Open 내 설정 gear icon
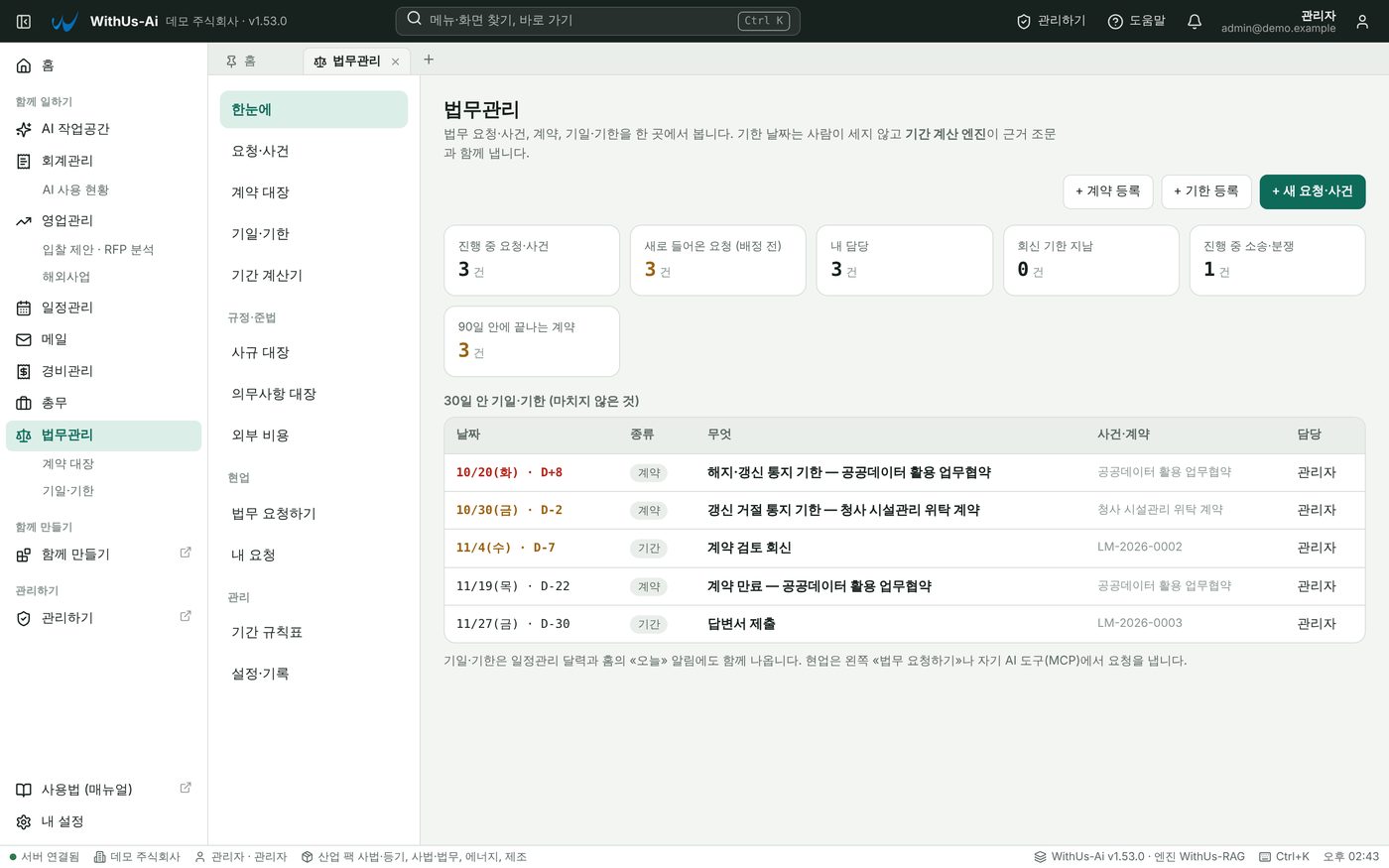 click(24, 821)
